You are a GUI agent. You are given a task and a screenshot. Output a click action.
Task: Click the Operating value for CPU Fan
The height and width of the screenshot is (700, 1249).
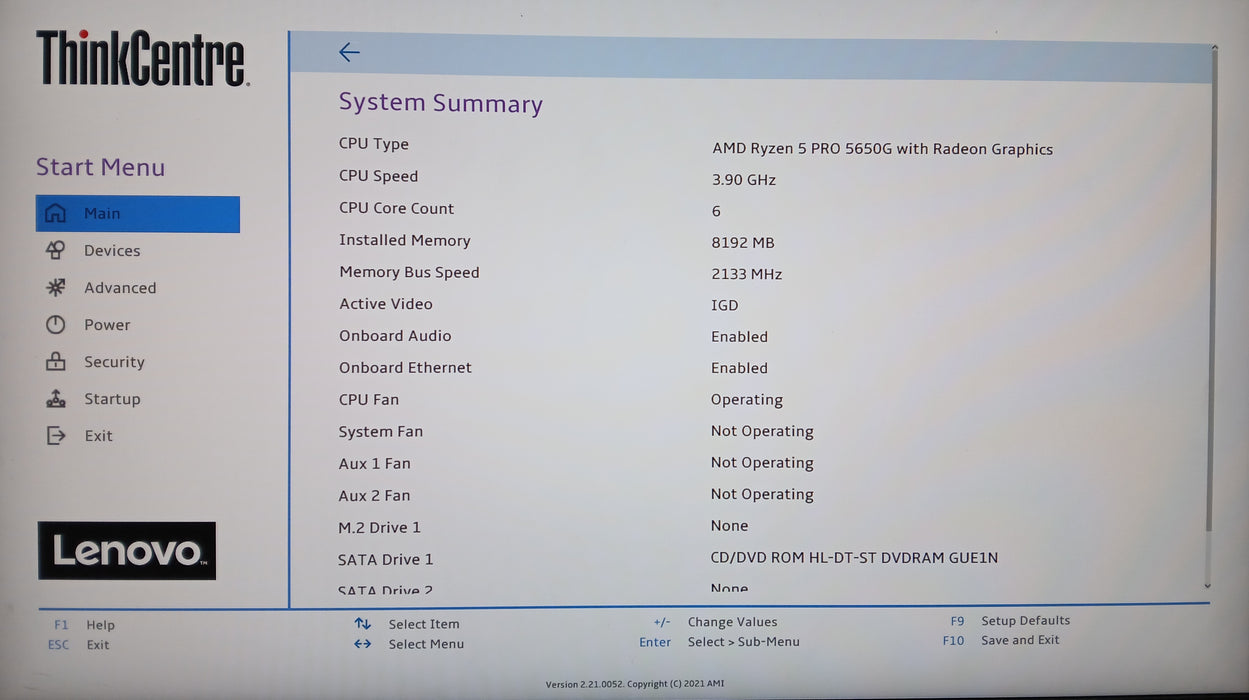coord(747,400)
